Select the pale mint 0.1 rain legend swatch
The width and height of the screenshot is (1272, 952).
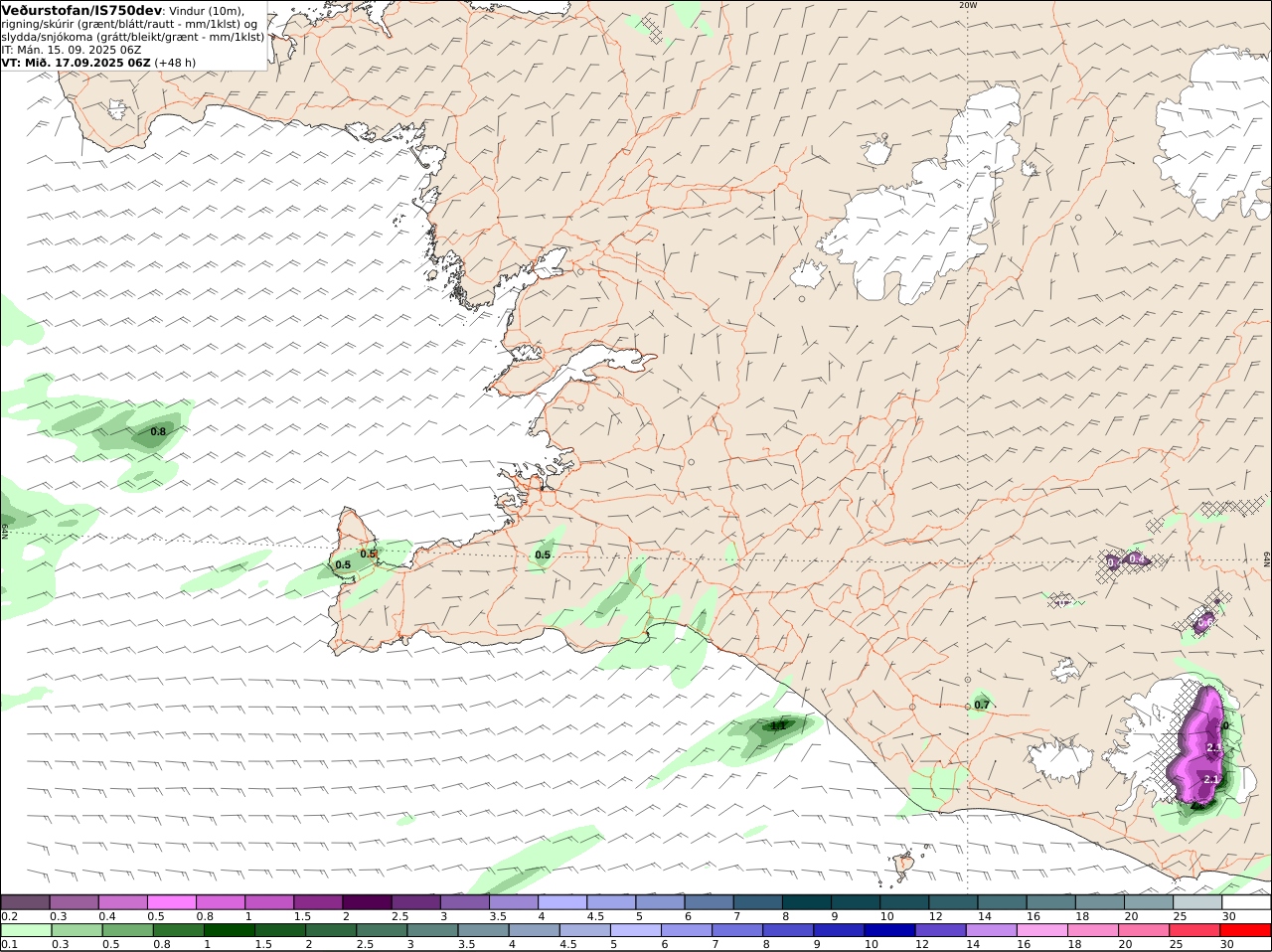(26, 931)
